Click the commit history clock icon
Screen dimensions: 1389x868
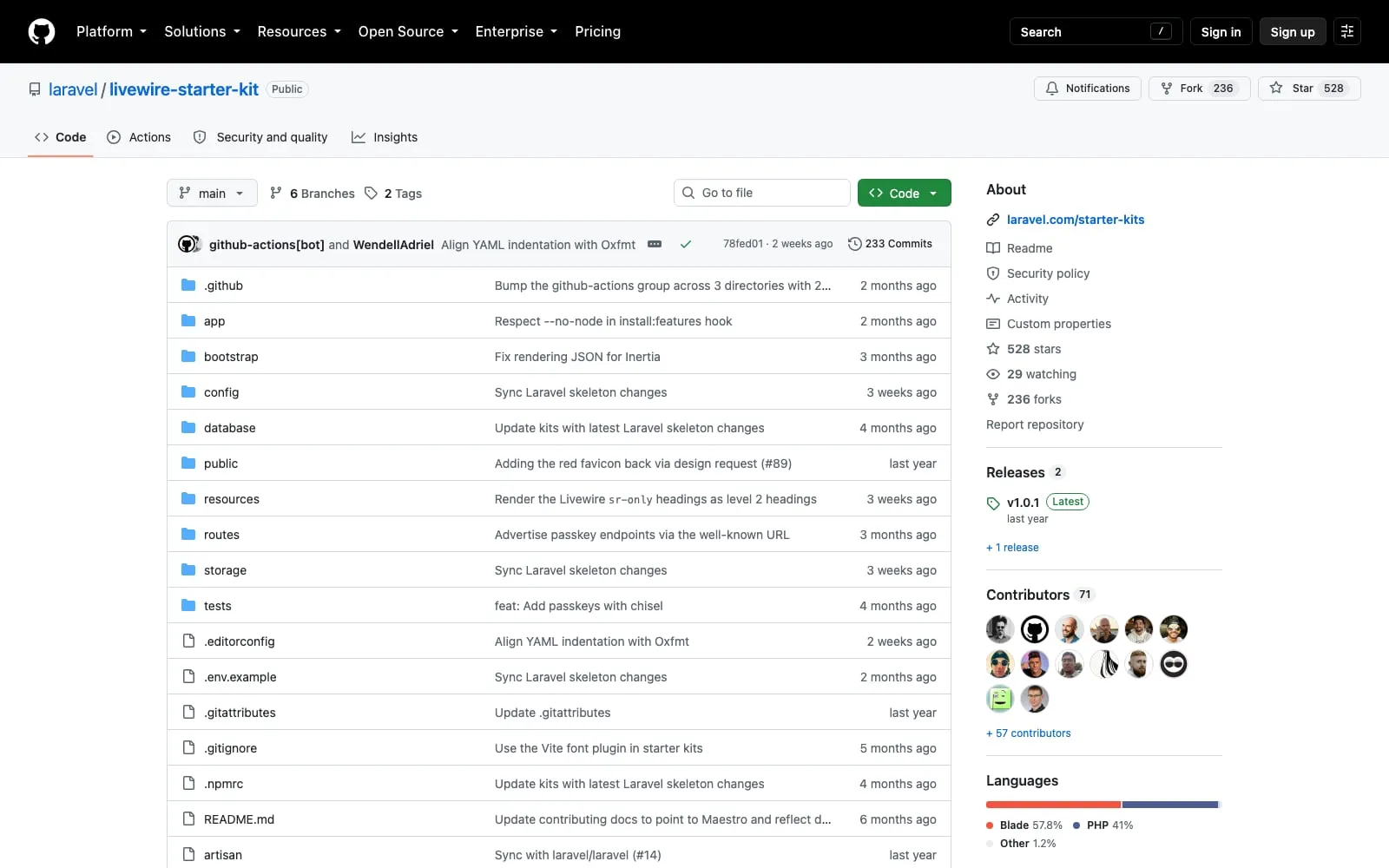[x=855, y=244]
